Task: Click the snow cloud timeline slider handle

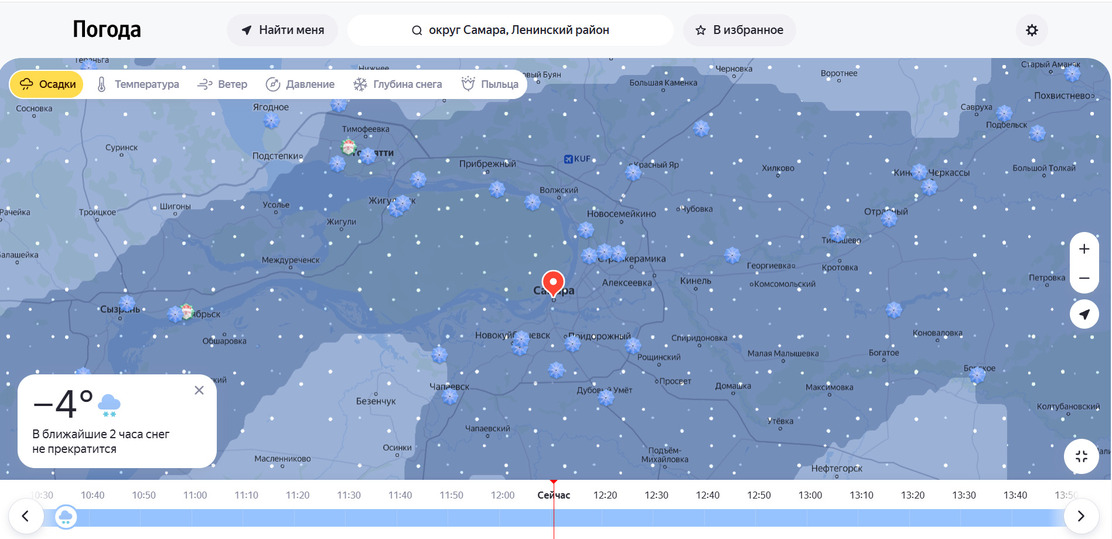Action: click(66, 517)
